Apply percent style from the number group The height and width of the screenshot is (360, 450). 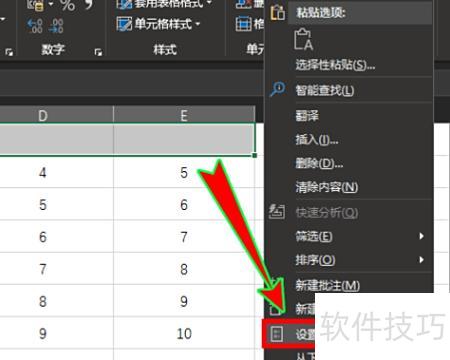point(68,5)
